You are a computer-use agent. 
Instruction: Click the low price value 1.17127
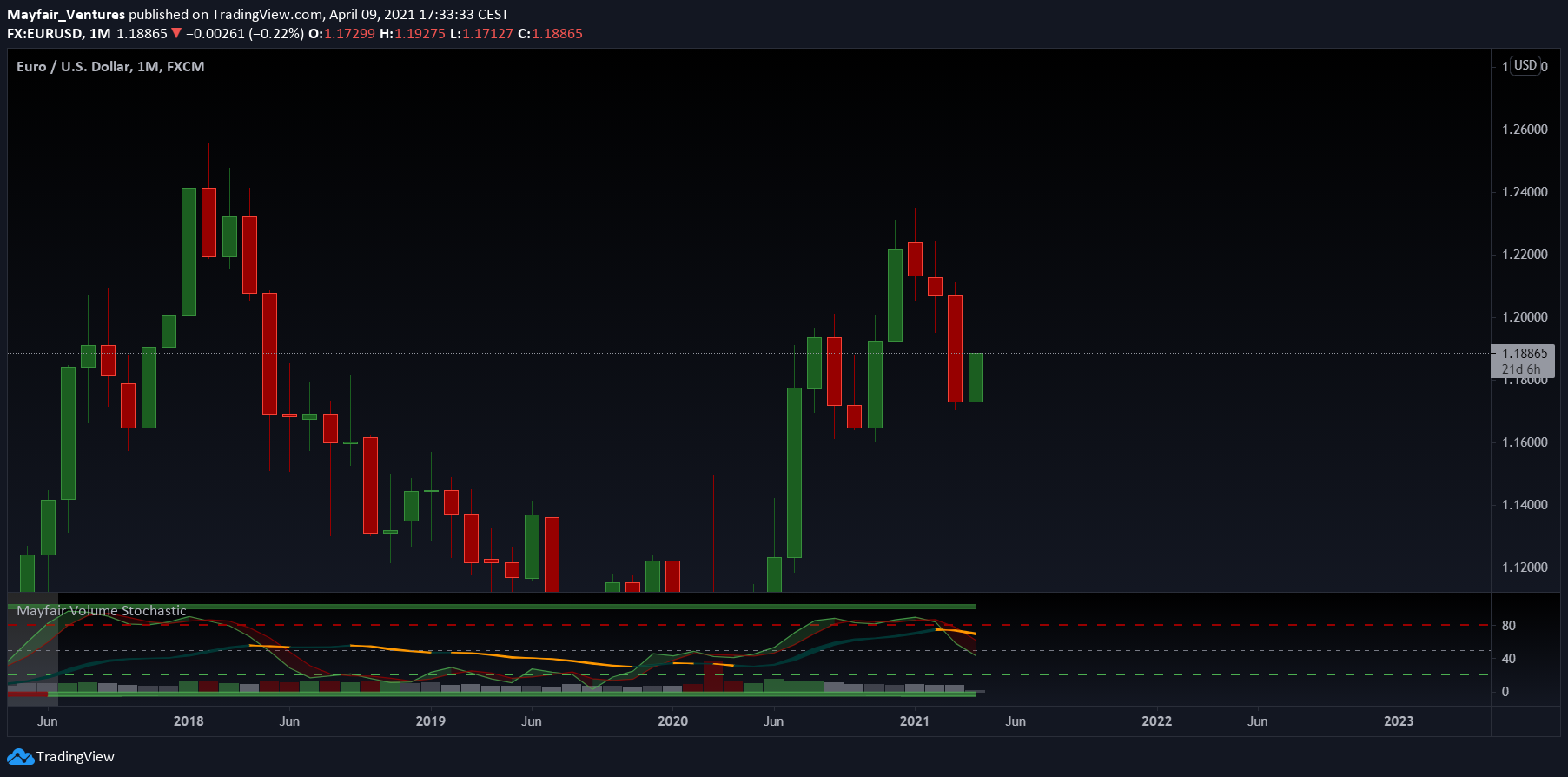[487, 33]
